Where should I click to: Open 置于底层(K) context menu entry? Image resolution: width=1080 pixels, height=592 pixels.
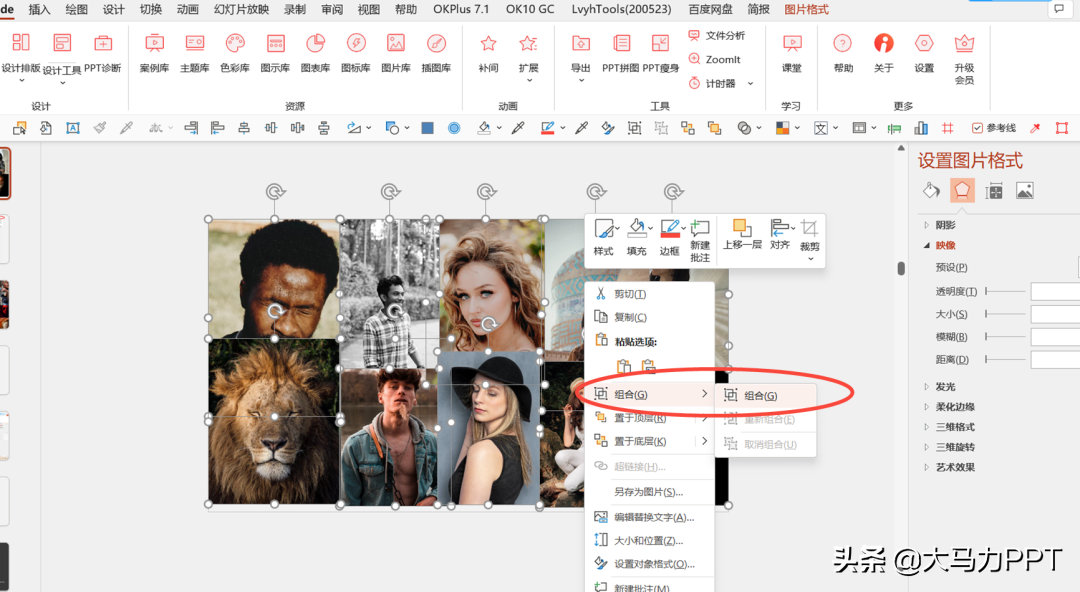click(649, 441)
